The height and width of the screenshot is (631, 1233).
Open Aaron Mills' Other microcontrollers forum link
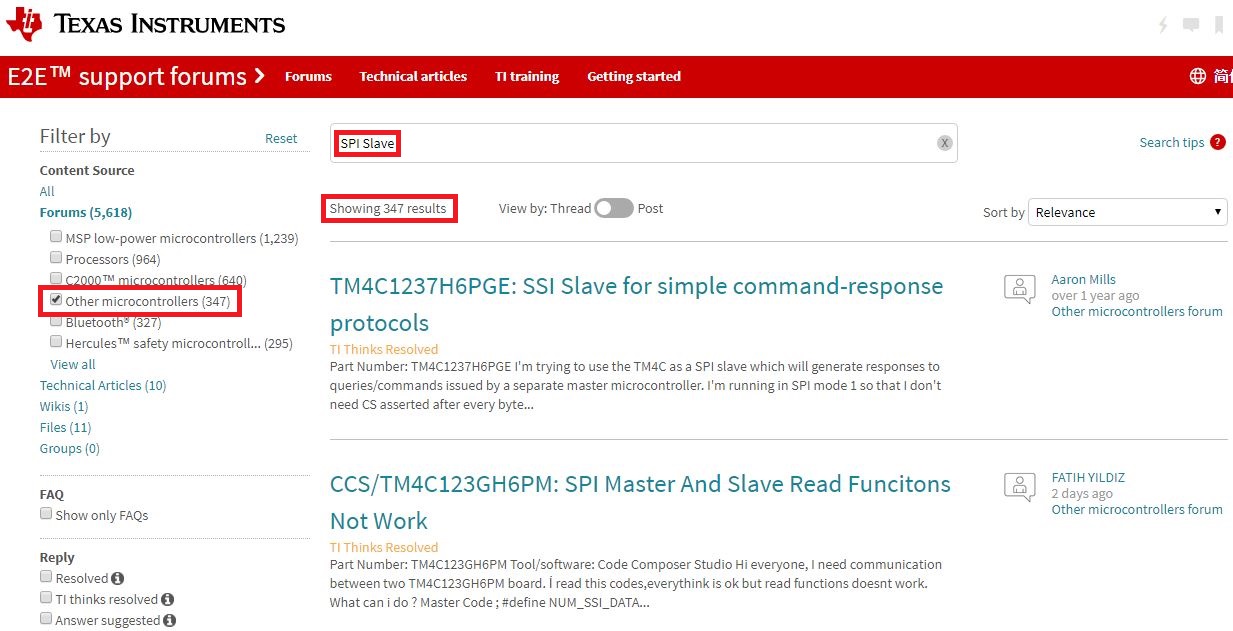tap(1137, 311)
